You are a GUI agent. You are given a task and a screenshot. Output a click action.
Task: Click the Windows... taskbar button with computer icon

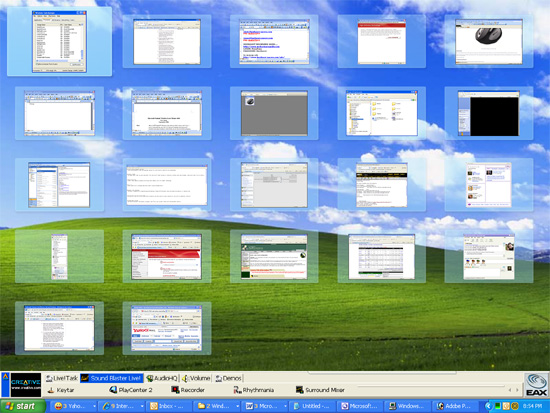tap(408, 406)
